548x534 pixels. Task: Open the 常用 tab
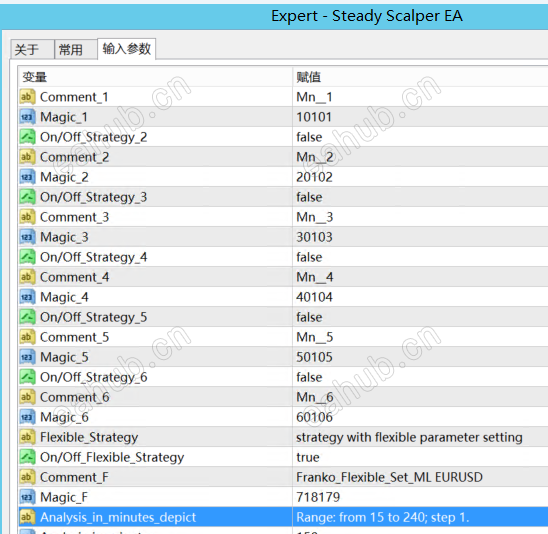pyautogui.click(x=75, y=49)
